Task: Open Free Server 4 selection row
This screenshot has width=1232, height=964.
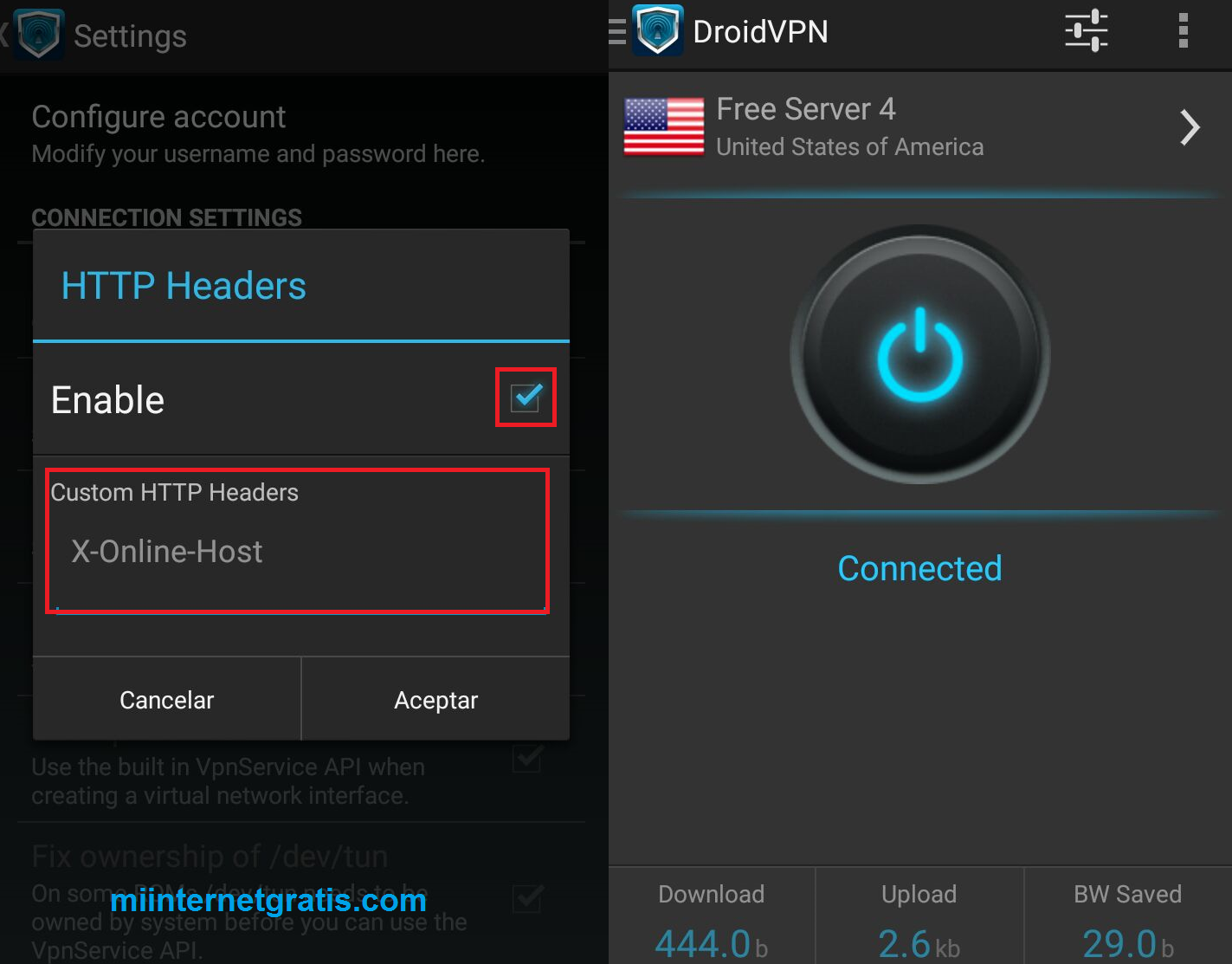Action: pyautogui.click(x=920, y=128)
